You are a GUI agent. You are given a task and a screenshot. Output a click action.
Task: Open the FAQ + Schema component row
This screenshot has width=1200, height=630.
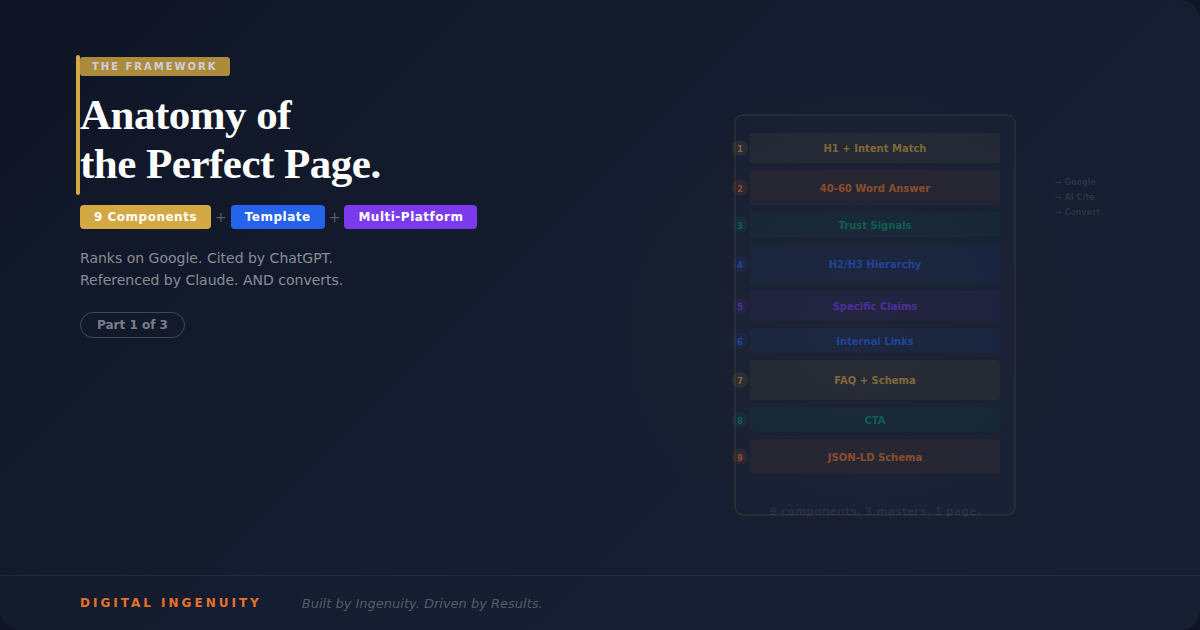(875, 380)
